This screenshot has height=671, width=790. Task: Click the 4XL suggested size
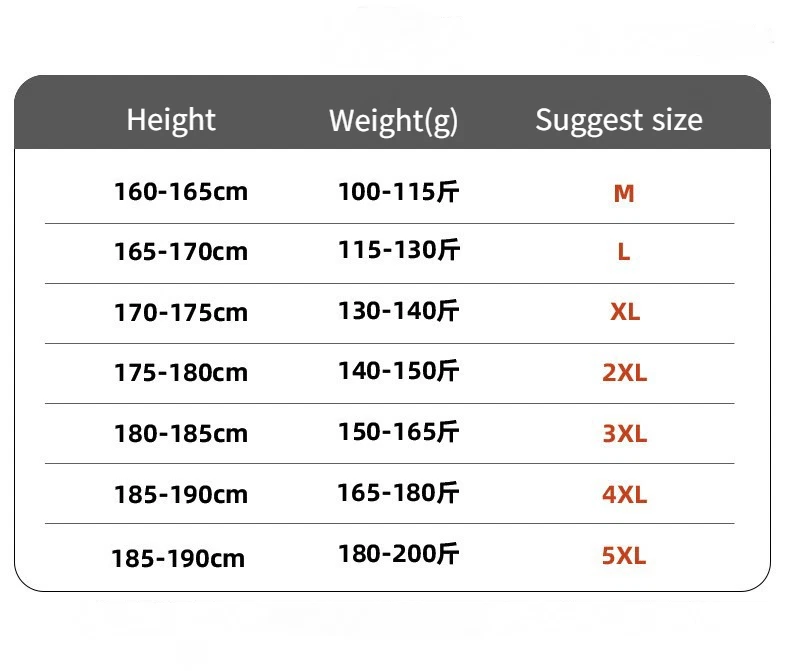(625, 494)
